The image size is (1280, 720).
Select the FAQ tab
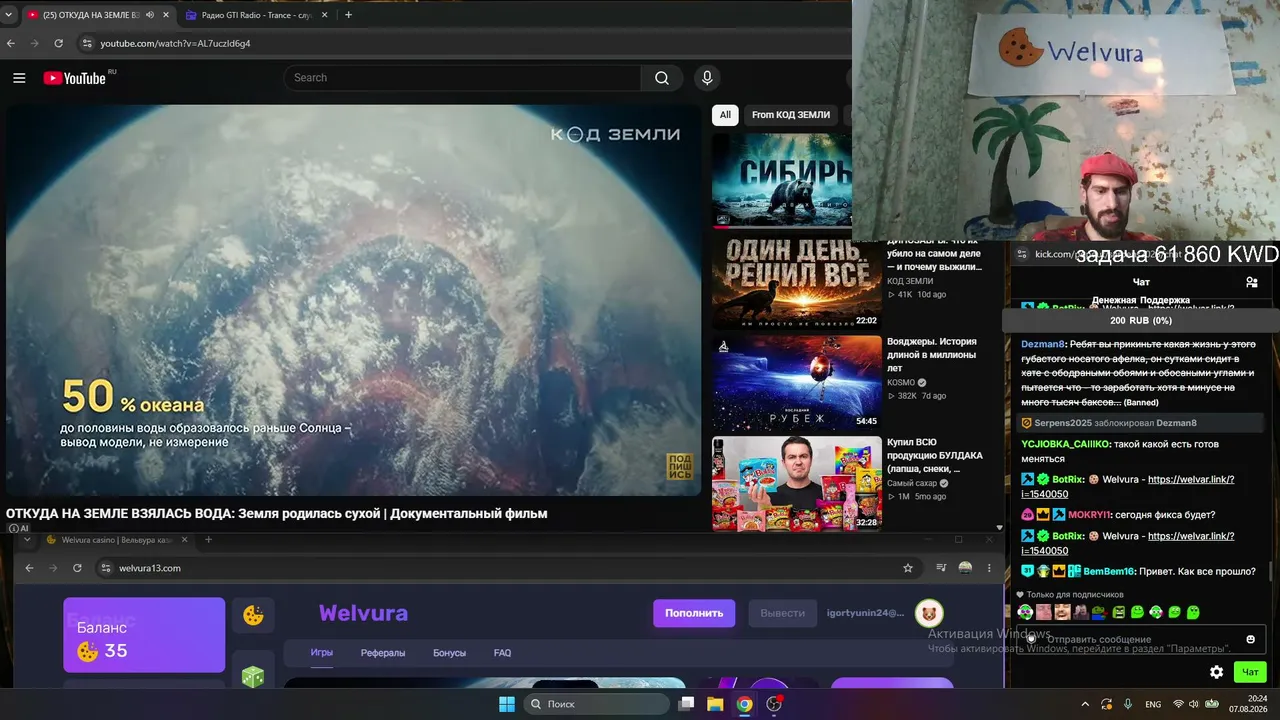[x=502, y=653]
